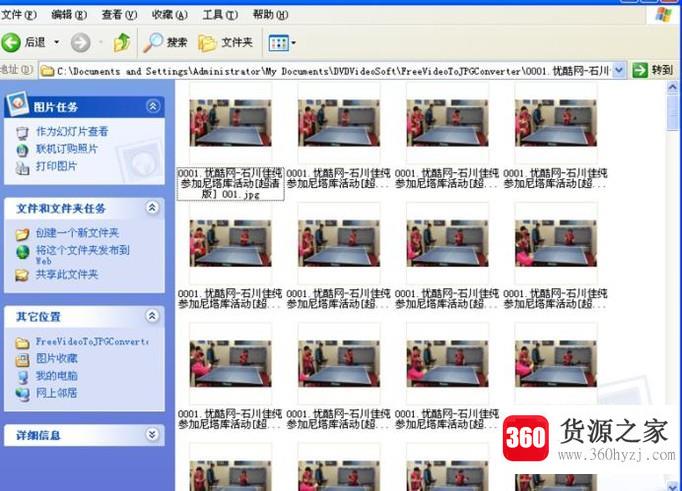Click the order prints globe icon
The width and height of the screenshot is (682, 491).
click(22, 150)
